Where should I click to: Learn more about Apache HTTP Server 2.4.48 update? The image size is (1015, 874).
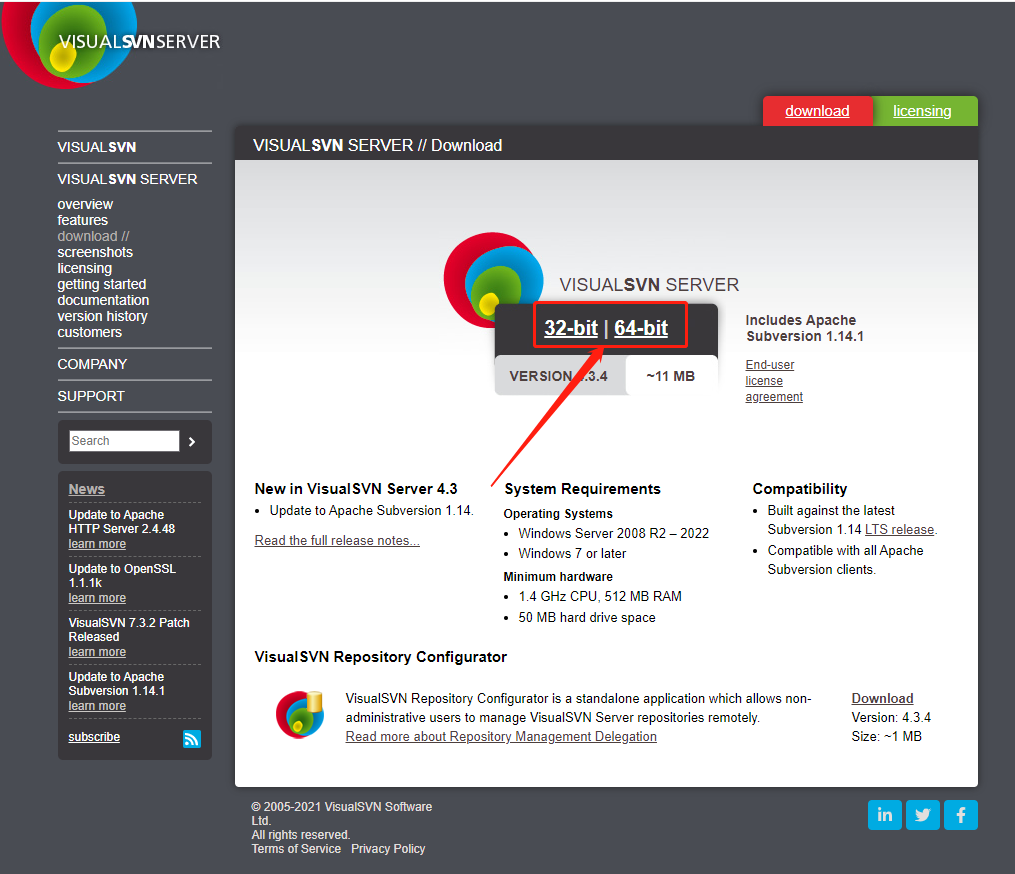97,544
